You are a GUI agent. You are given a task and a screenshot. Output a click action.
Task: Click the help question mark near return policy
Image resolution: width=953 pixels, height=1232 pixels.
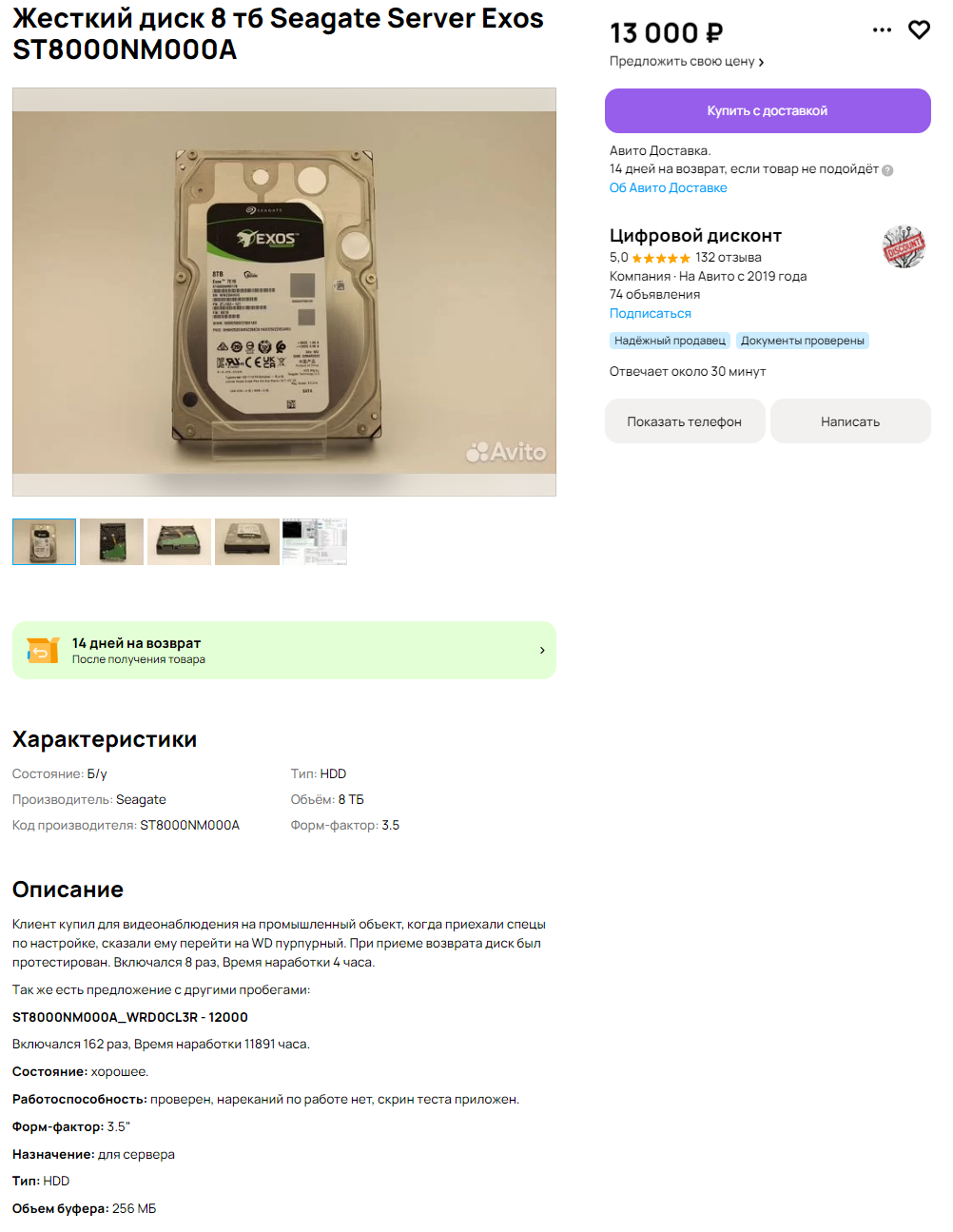click(x=887, y=170)
